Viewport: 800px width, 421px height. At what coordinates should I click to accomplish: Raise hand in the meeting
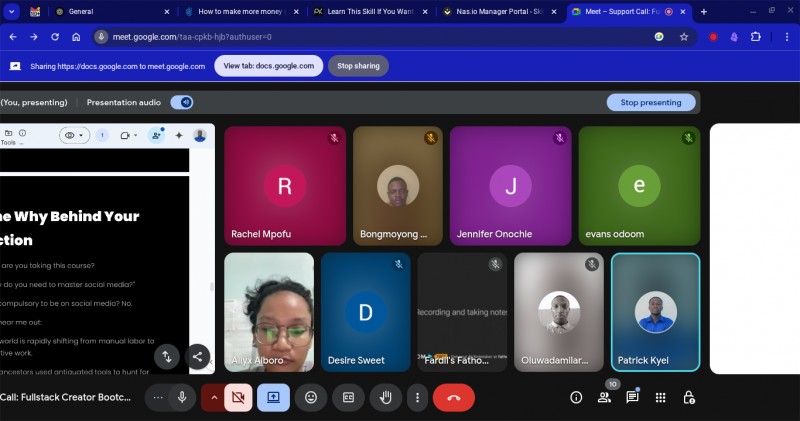[x=386, y=398]
